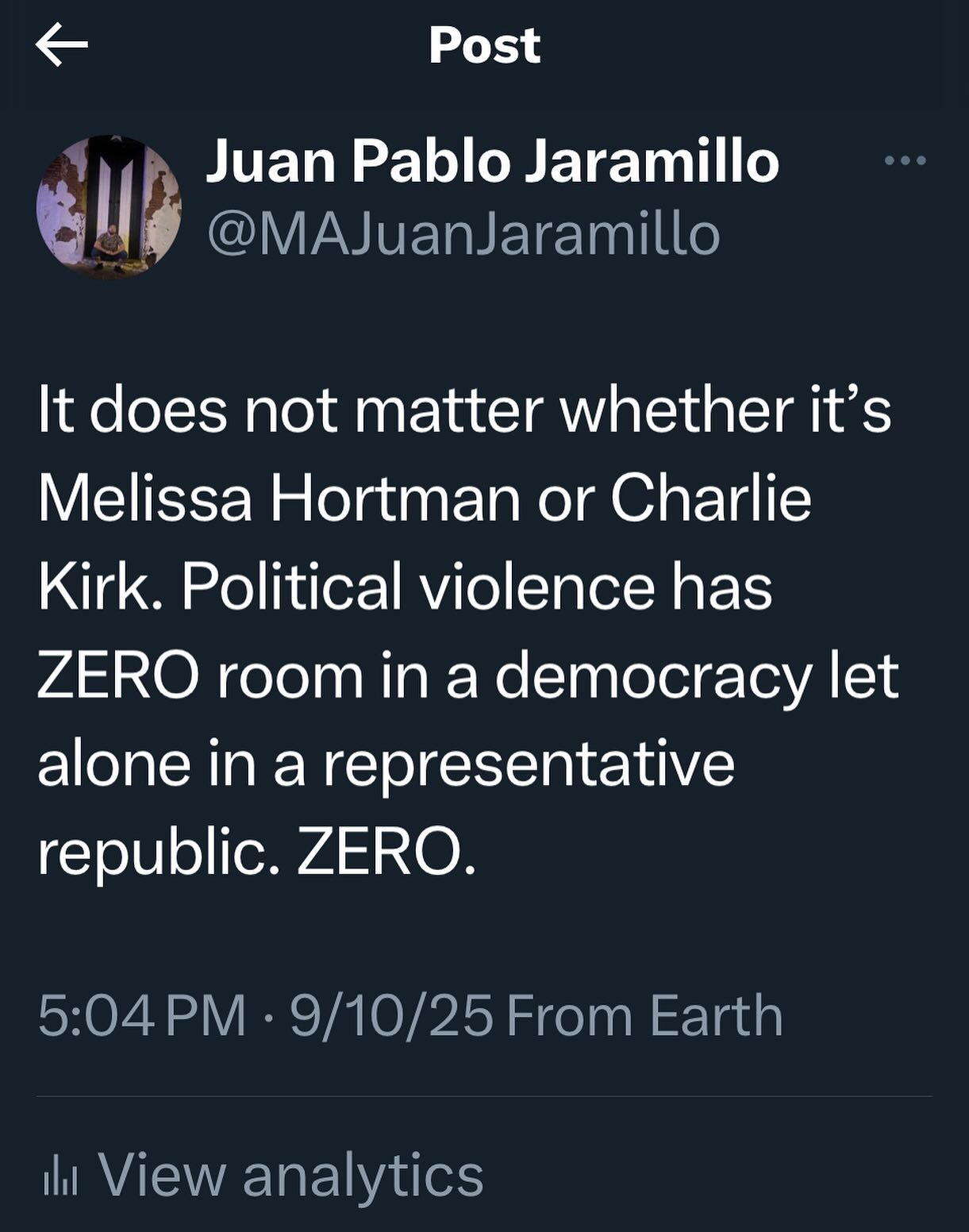Image resolution: width=969 pixels, height=1232 pixels.
Task: Click the Post header title
Action: click(x=484, y=45)
